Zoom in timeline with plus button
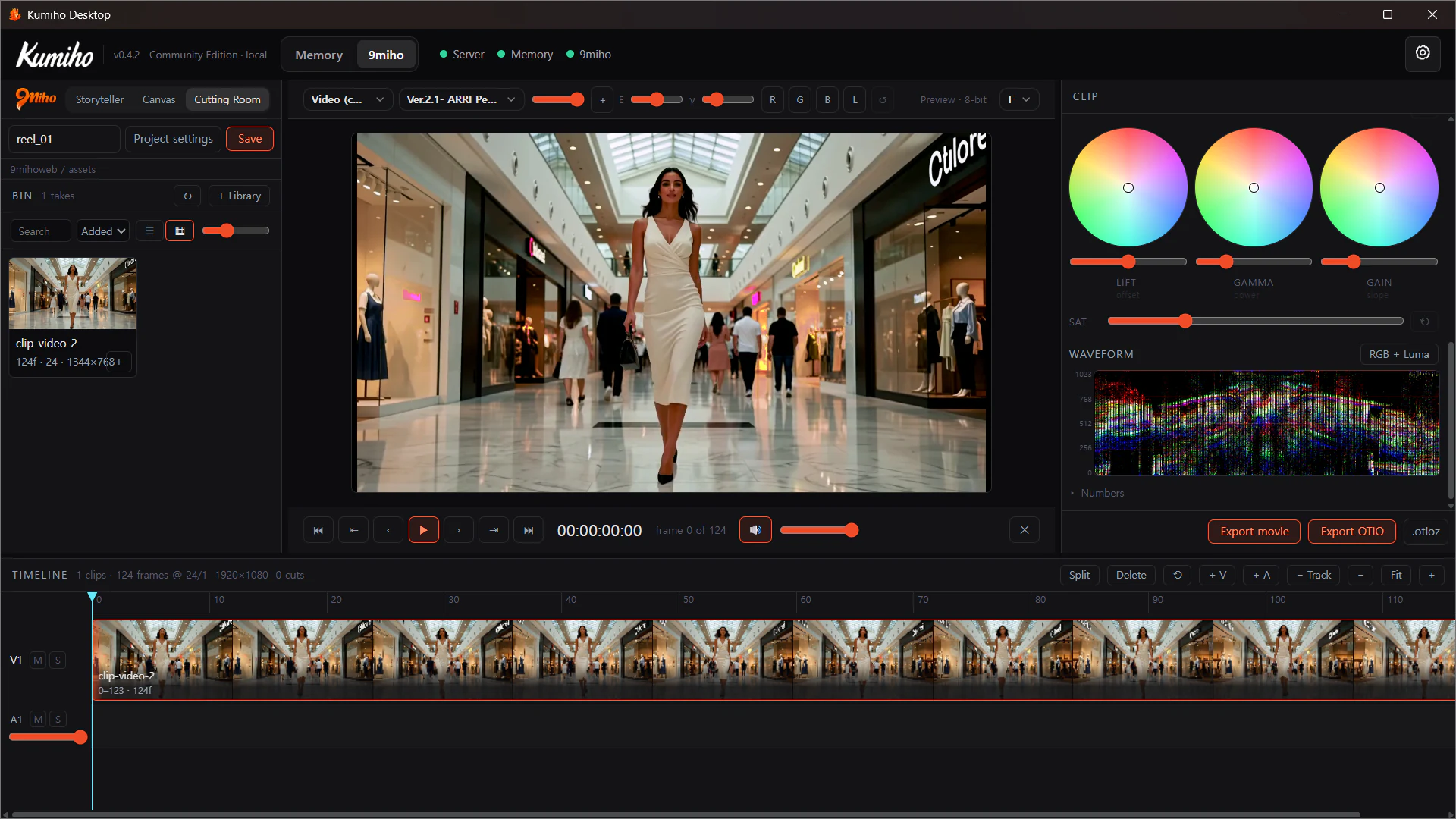Viewport: 1456px width, 819px height. pyautogui.click(x=1432, y=575)
